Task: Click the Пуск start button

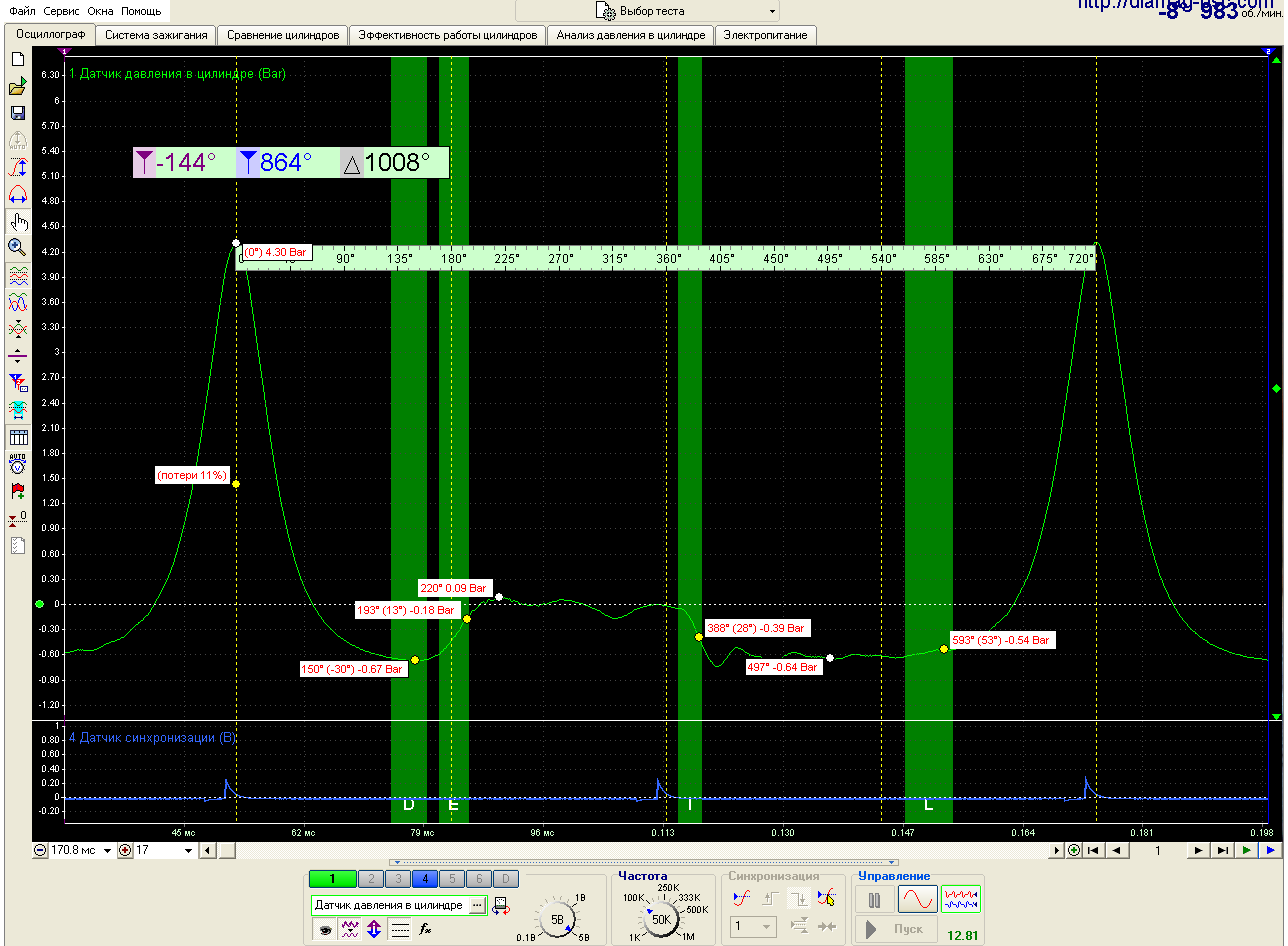Action: [x=896, y=930]
